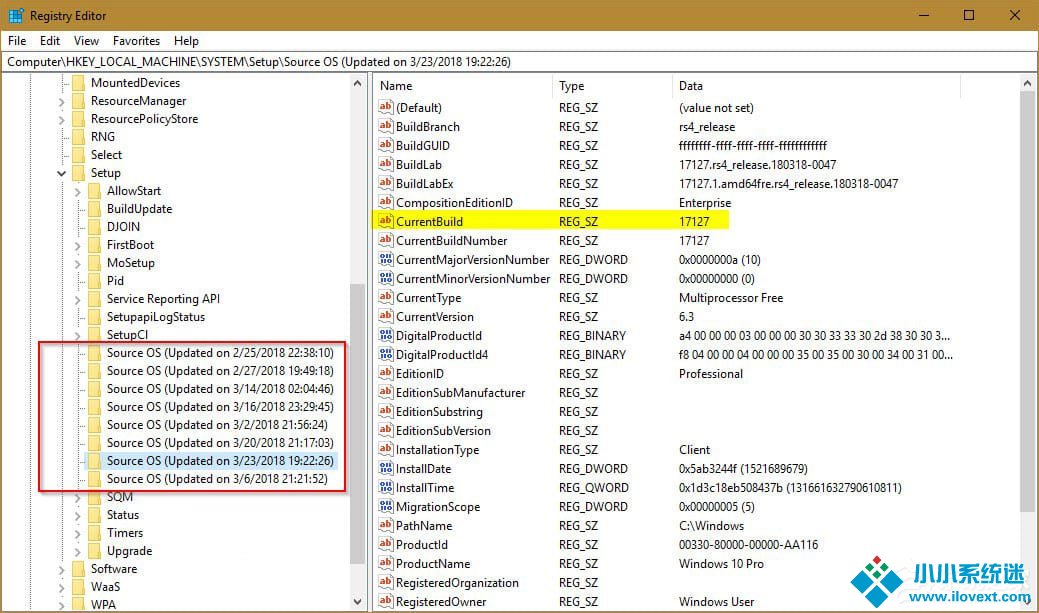This screenshot has width=1039, height=613.
Task: Expand the FirstBoot key
Action: point(78,245)
